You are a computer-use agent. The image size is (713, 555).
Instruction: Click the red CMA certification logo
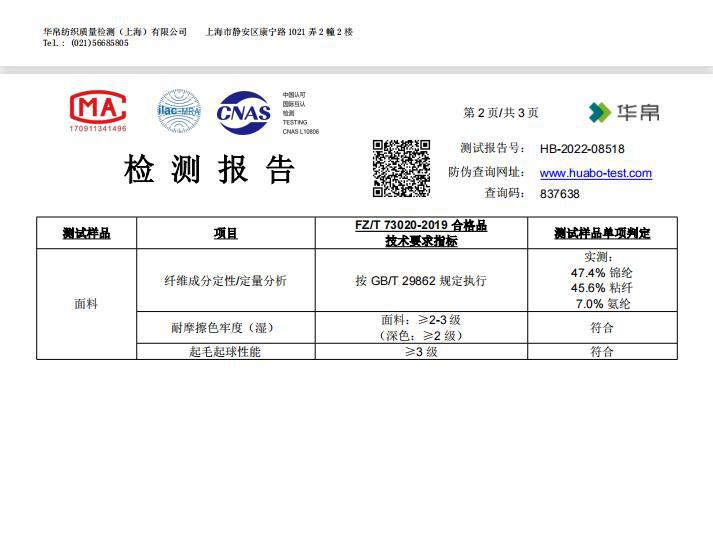98,110
